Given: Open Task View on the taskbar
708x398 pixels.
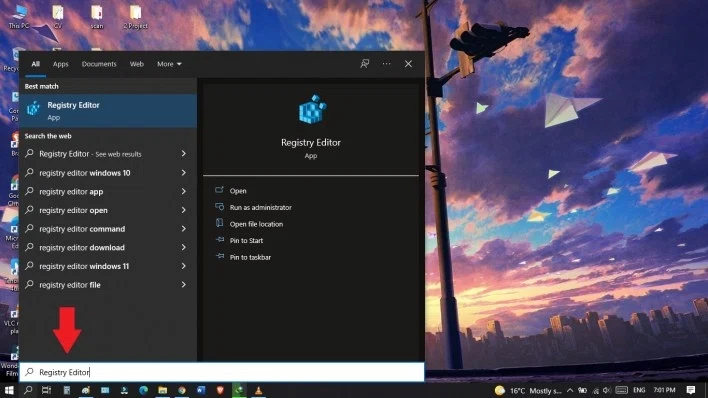Looking at the screenshot, I should (47, 390).
